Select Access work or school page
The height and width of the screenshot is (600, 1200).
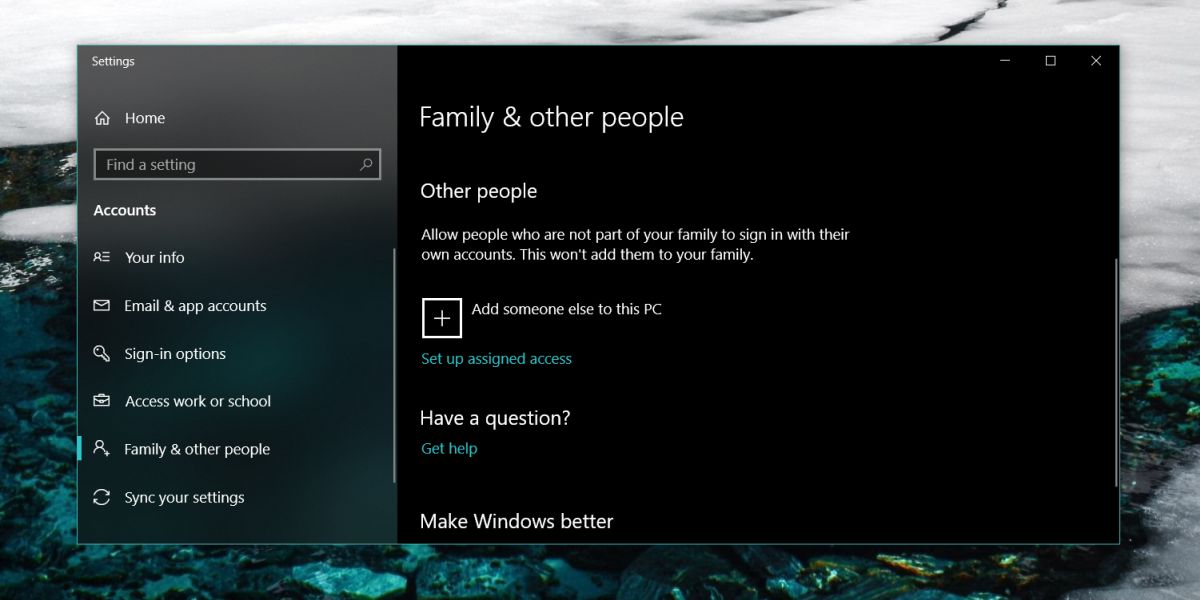pos(197,400)
